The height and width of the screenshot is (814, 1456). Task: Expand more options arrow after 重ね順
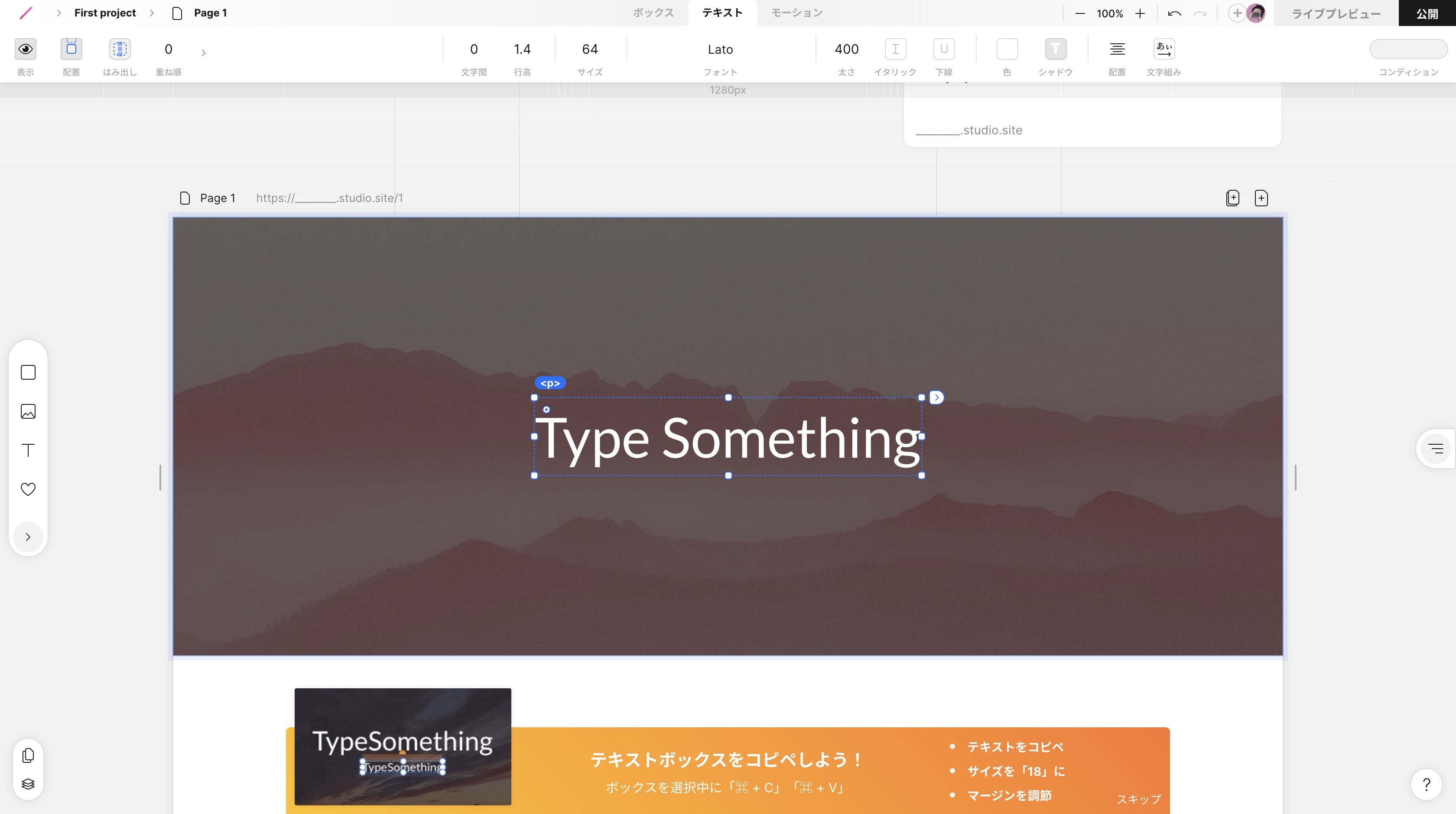204,52
